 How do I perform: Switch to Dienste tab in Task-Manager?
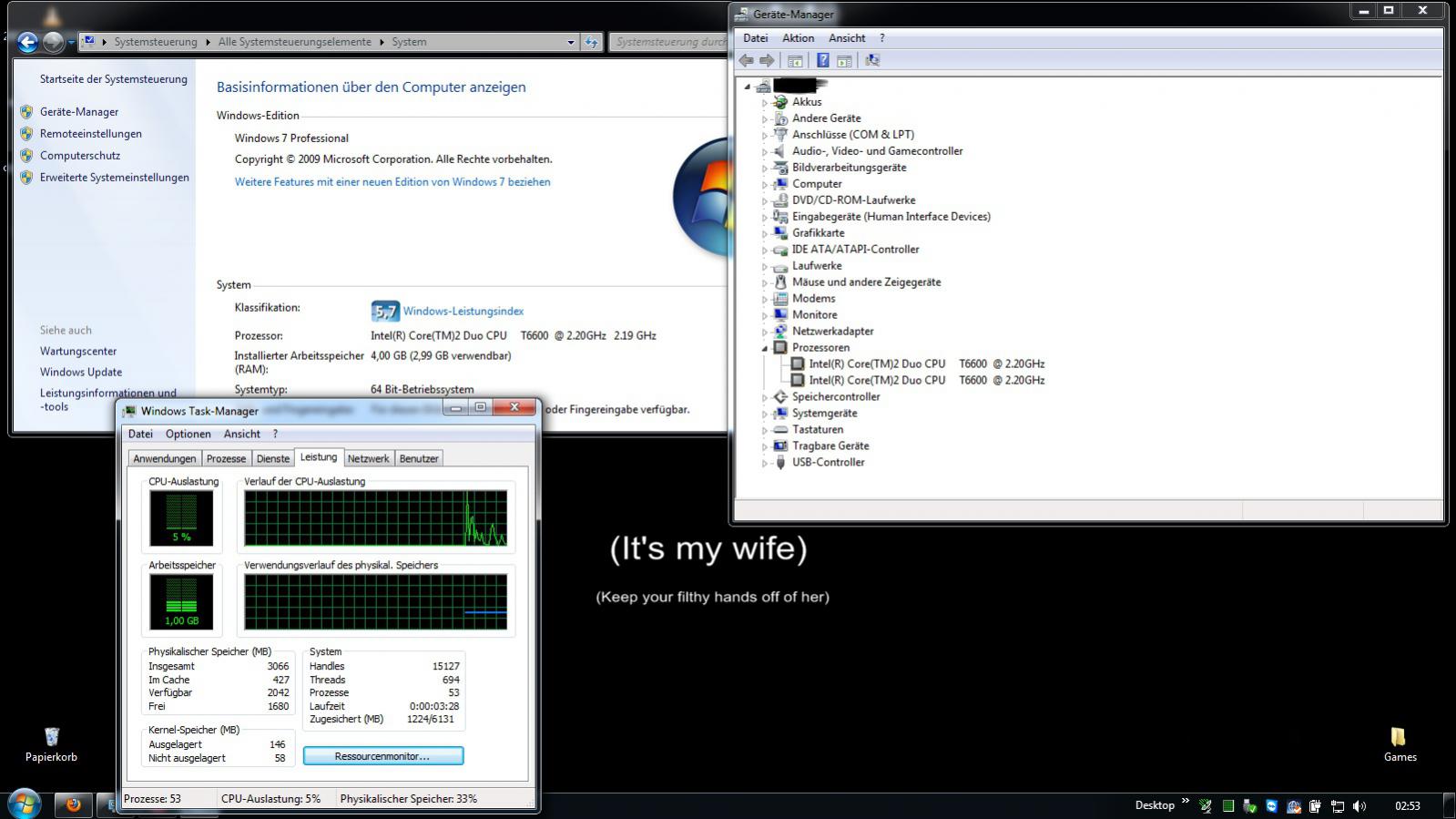272,458
